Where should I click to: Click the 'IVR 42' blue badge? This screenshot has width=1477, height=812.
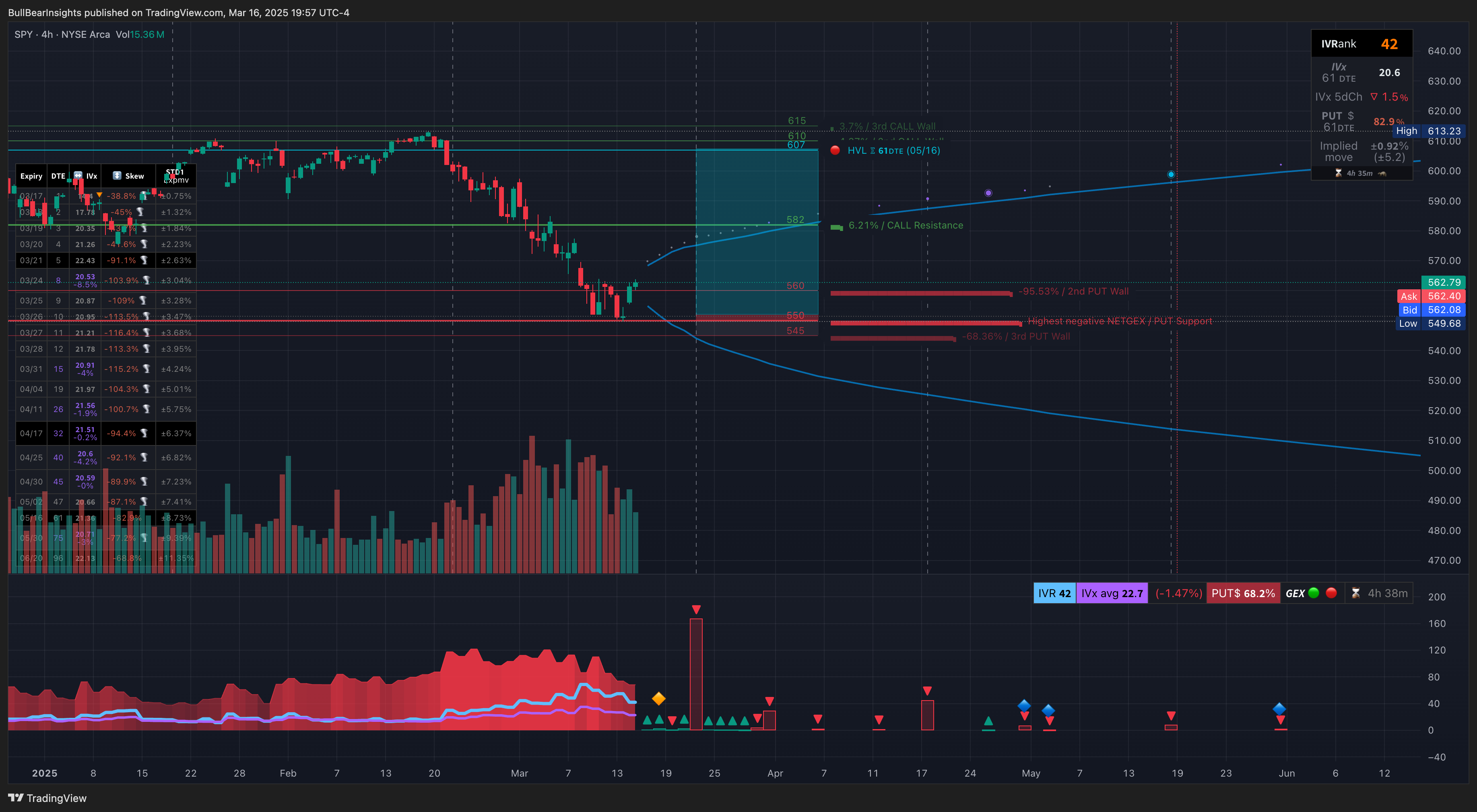[1054, 593]
